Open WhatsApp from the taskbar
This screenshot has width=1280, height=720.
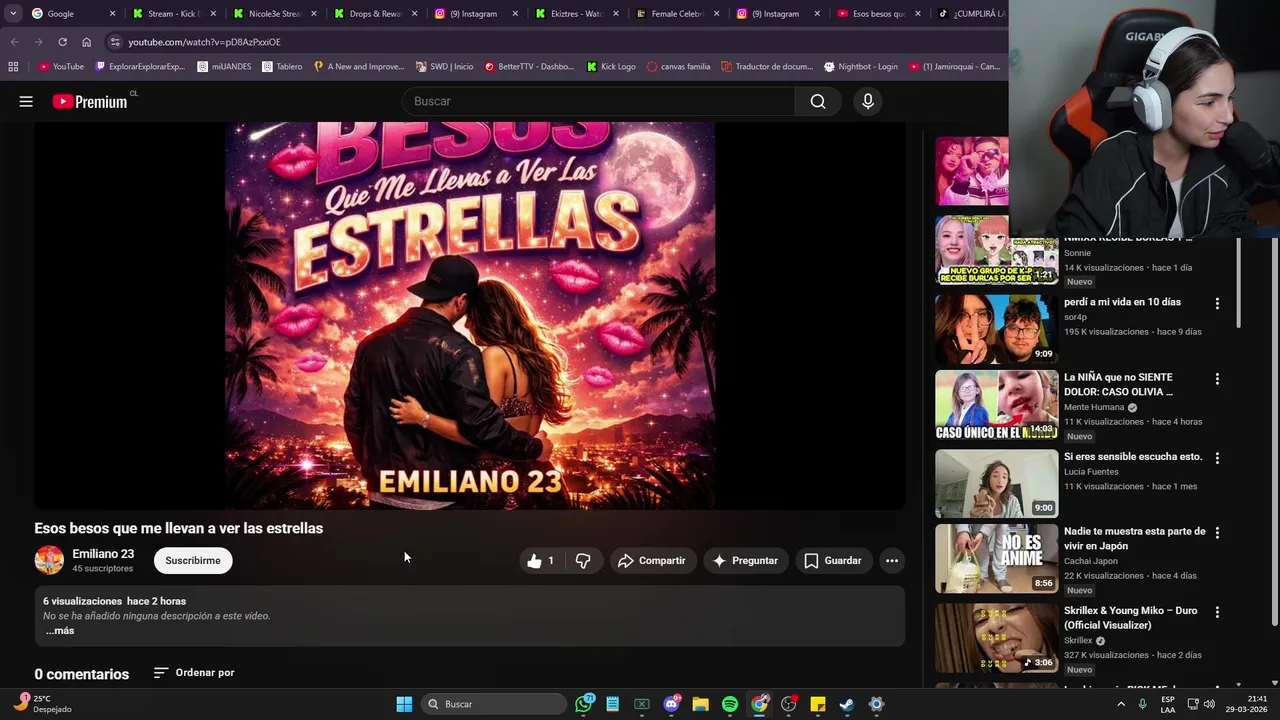coord(584,704)
